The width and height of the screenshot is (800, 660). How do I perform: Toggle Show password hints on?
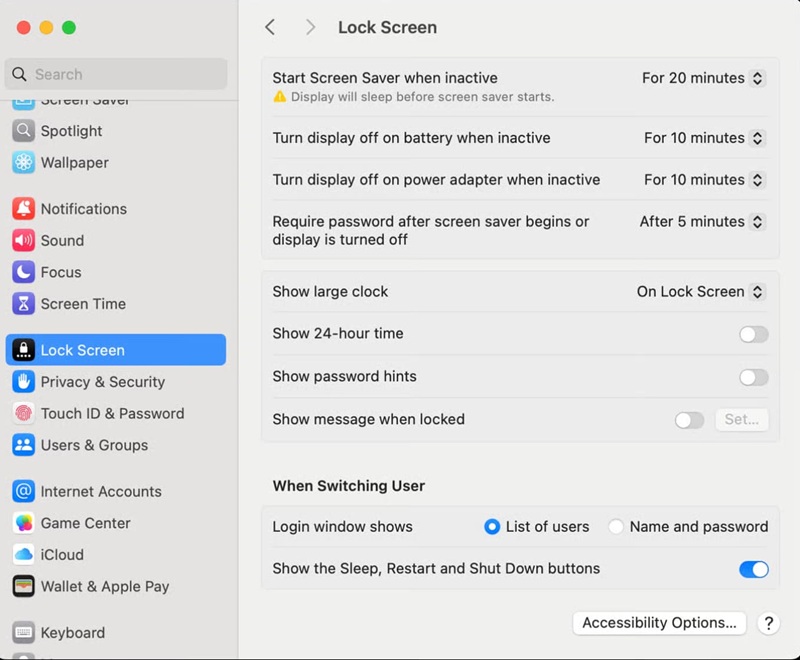point(754,377)
